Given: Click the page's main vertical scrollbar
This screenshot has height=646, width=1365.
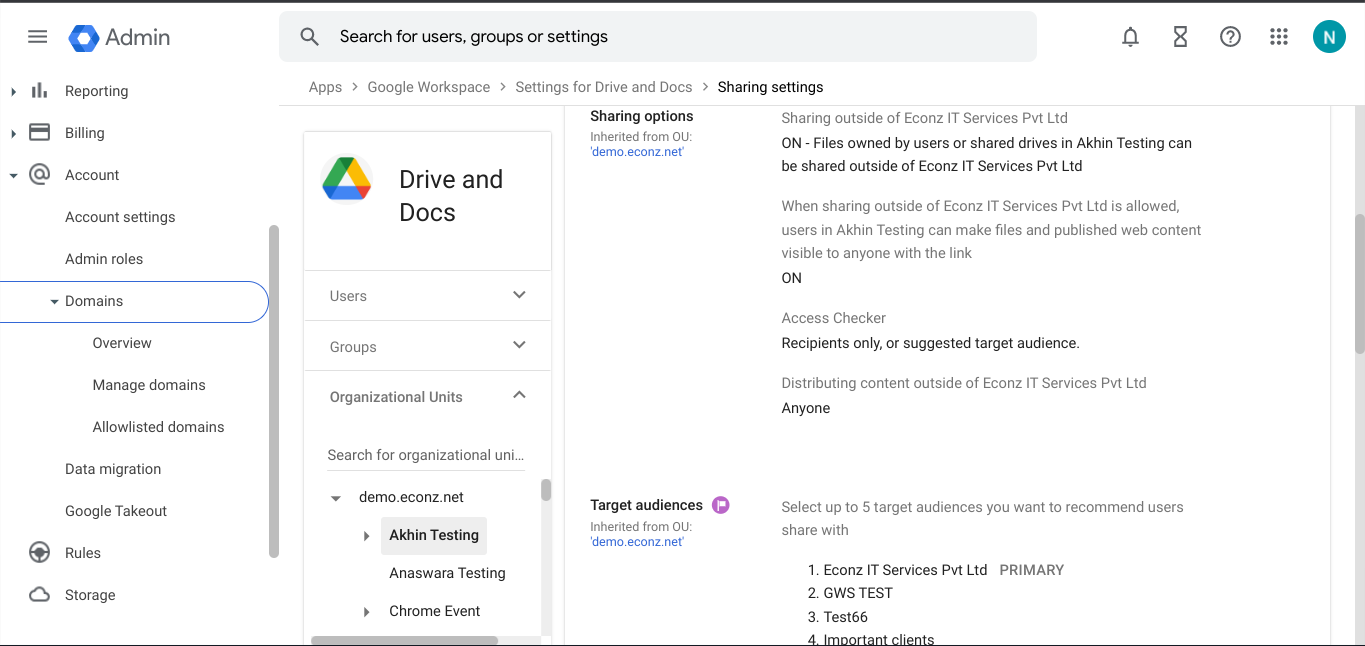Looking at the screenshot, I should pos(1359,283).
